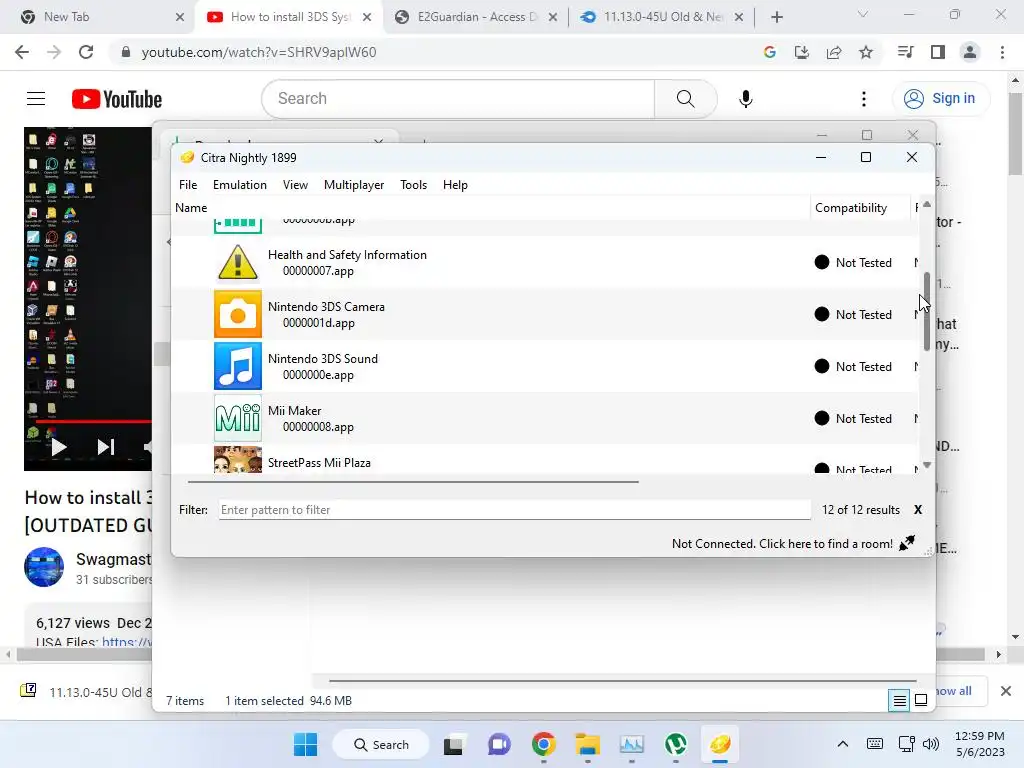Image resolution: width=1024 pixels, height=768 pixels.
Task: Click Sign in on YouTube
Action: pyautogui.click(x=940, y=99)
